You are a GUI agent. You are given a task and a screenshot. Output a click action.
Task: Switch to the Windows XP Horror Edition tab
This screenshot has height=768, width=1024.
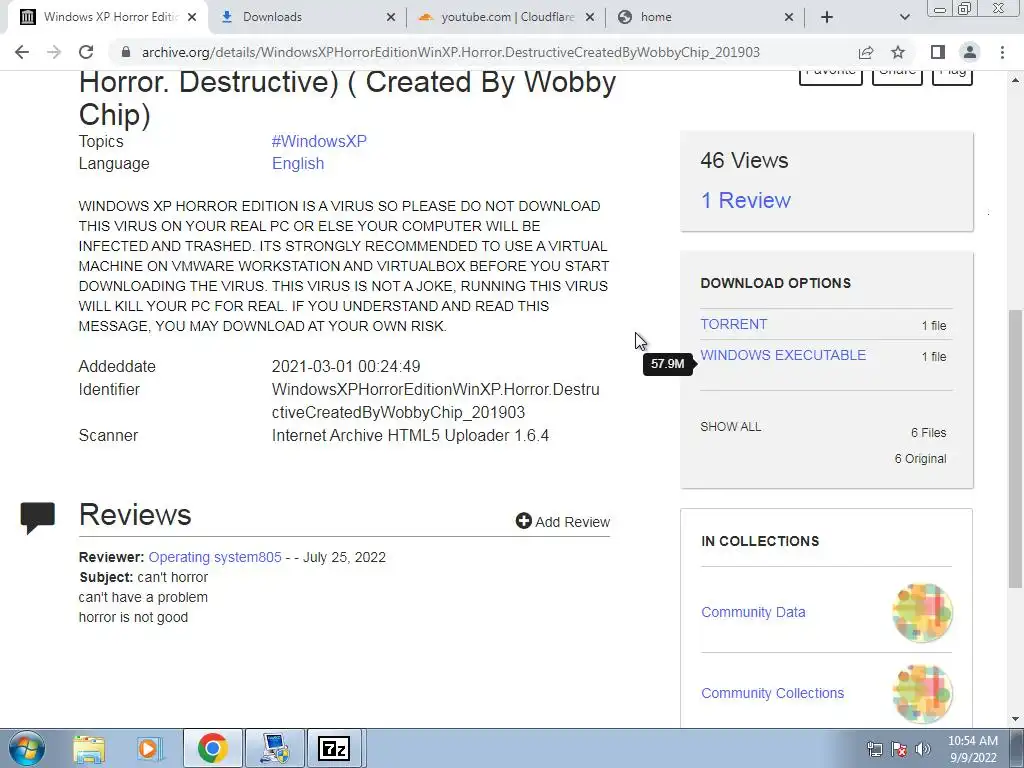tap(109, 17)
